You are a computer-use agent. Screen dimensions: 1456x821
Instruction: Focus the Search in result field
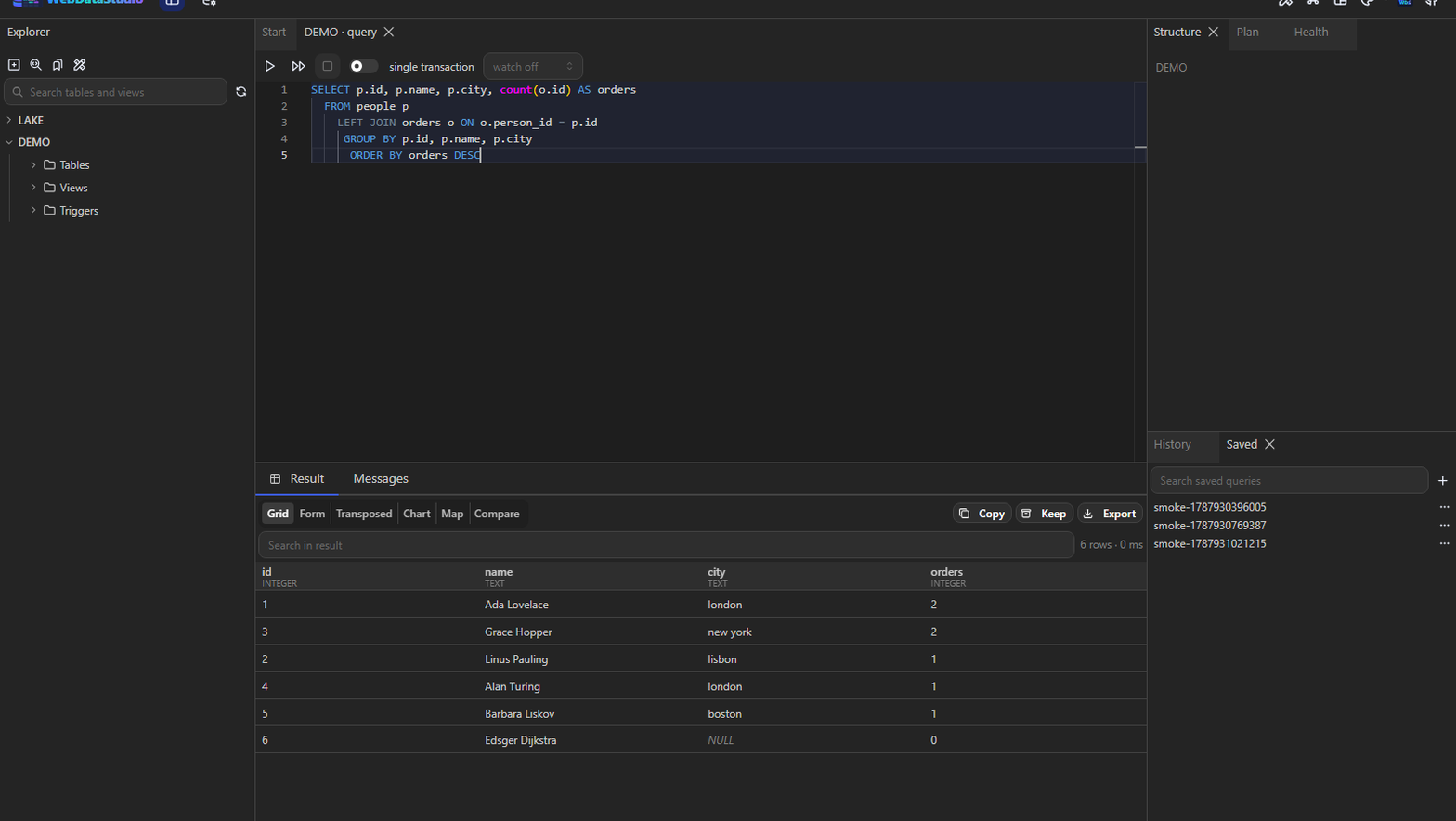(666, 545)
